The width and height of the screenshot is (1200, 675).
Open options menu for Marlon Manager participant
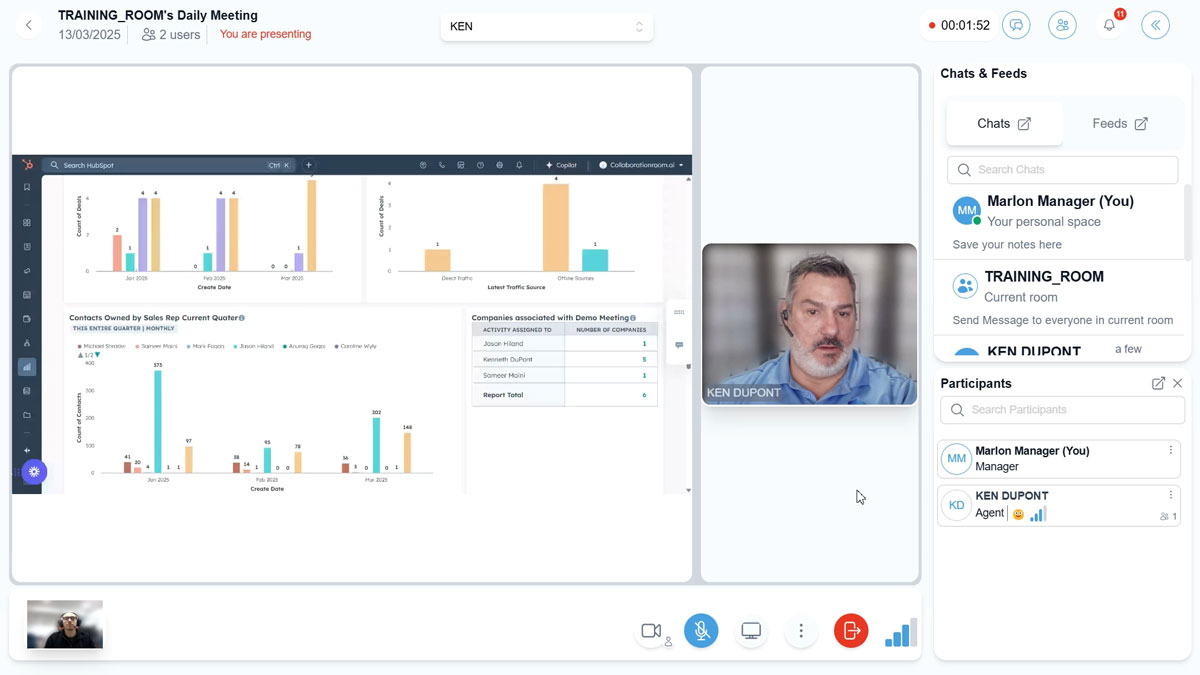[x=1170, y=450]
